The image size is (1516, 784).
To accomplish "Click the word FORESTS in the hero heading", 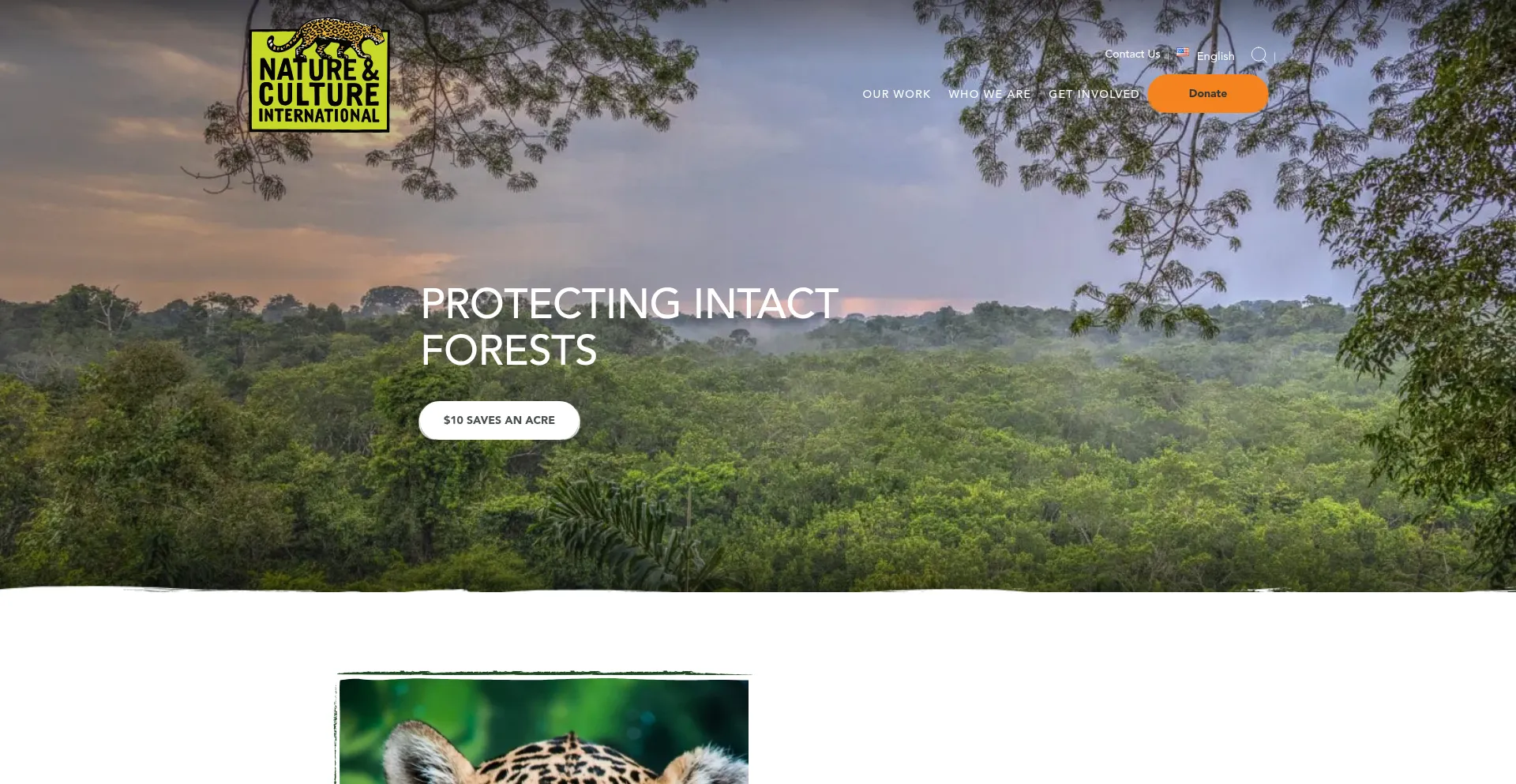I will coord(508,350).
